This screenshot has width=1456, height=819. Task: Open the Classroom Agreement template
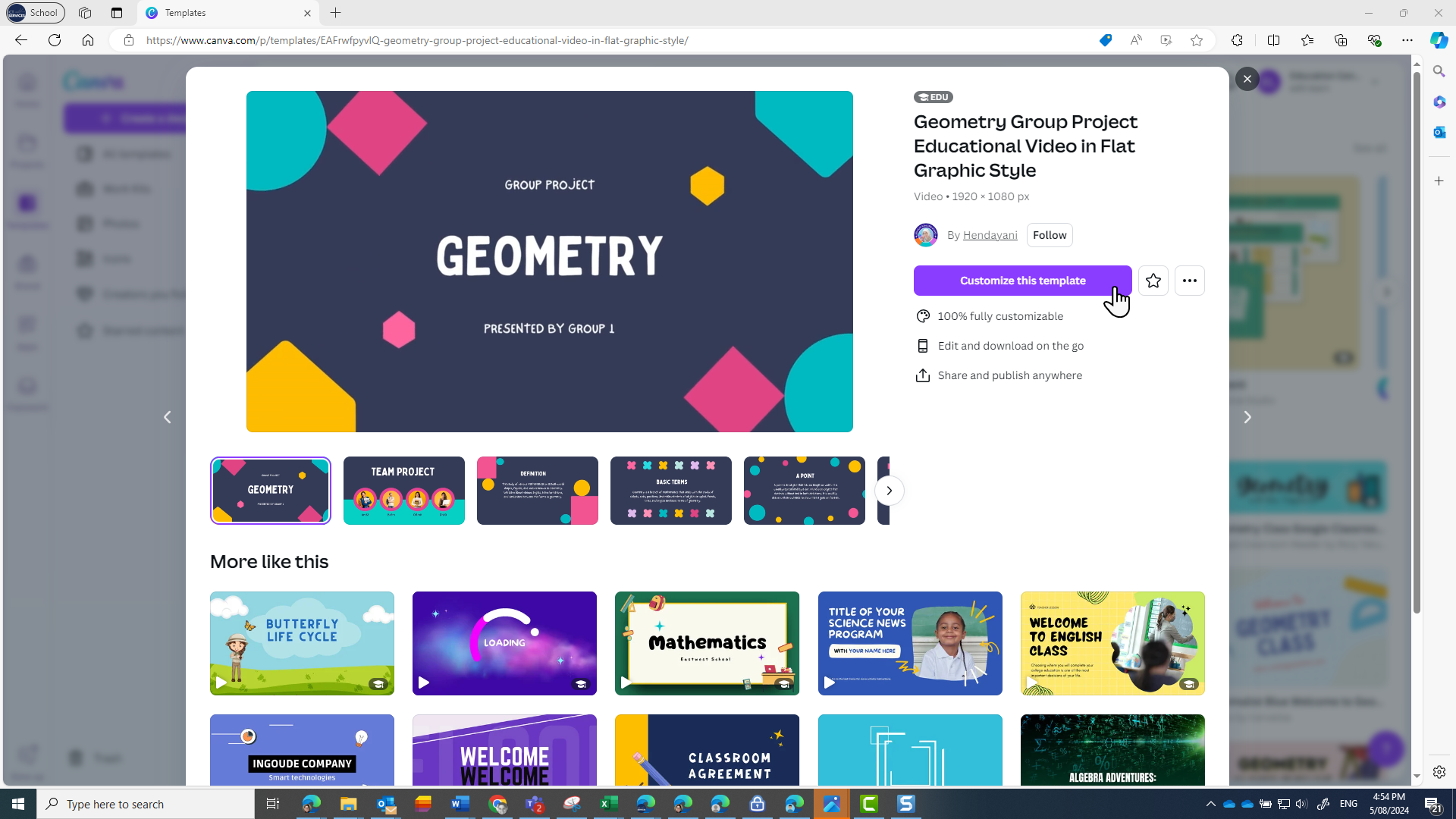707,750
